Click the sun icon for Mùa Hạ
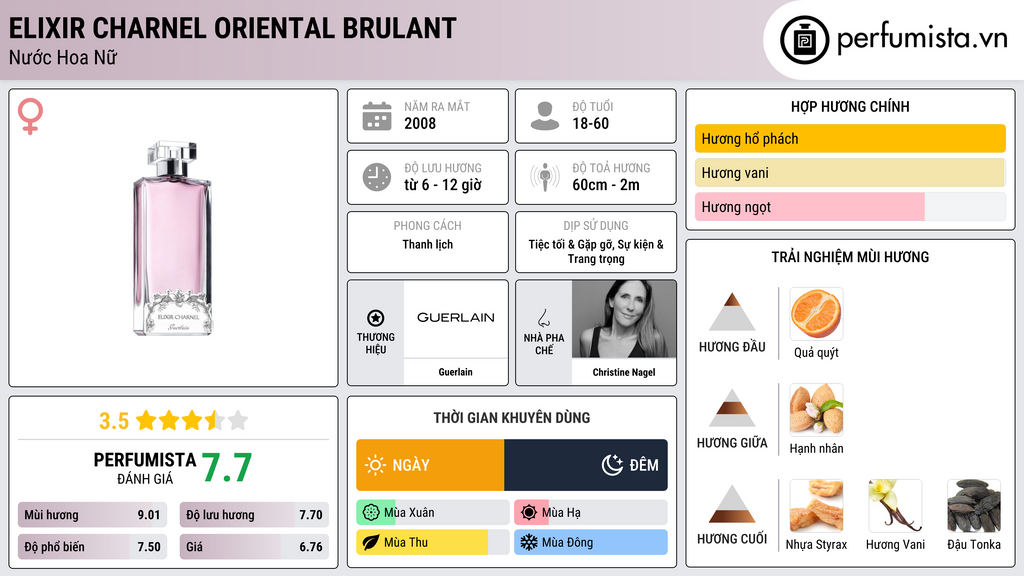This screenshot has width=1024, height=576. (529, 513)
